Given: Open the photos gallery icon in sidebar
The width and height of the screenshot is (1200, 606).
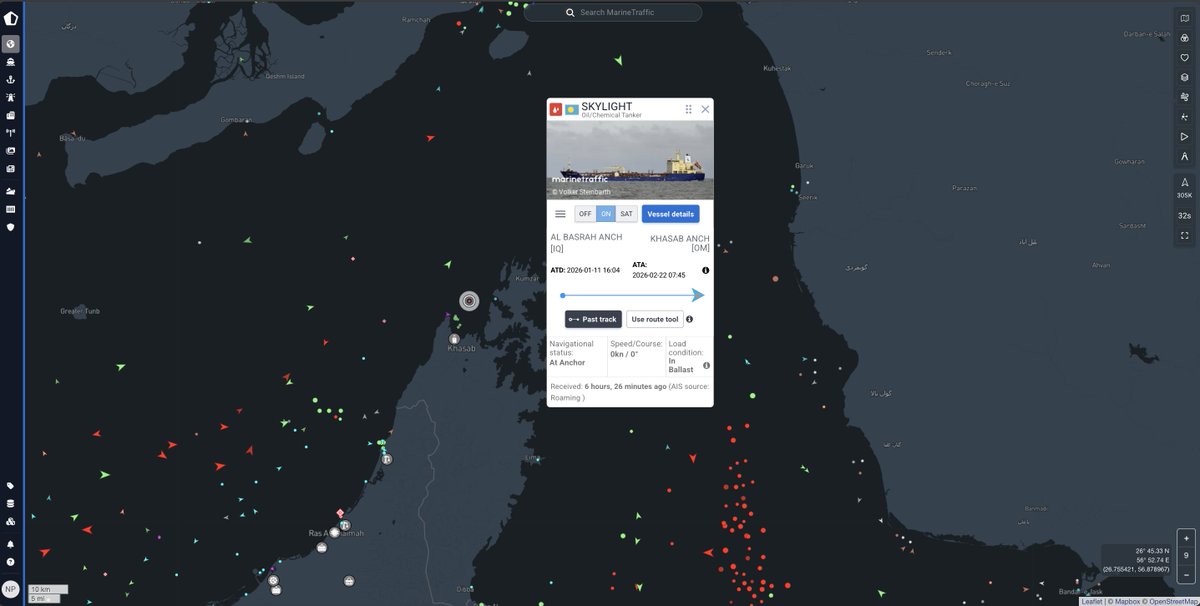Looking at the screenshot, I should 11,150.
